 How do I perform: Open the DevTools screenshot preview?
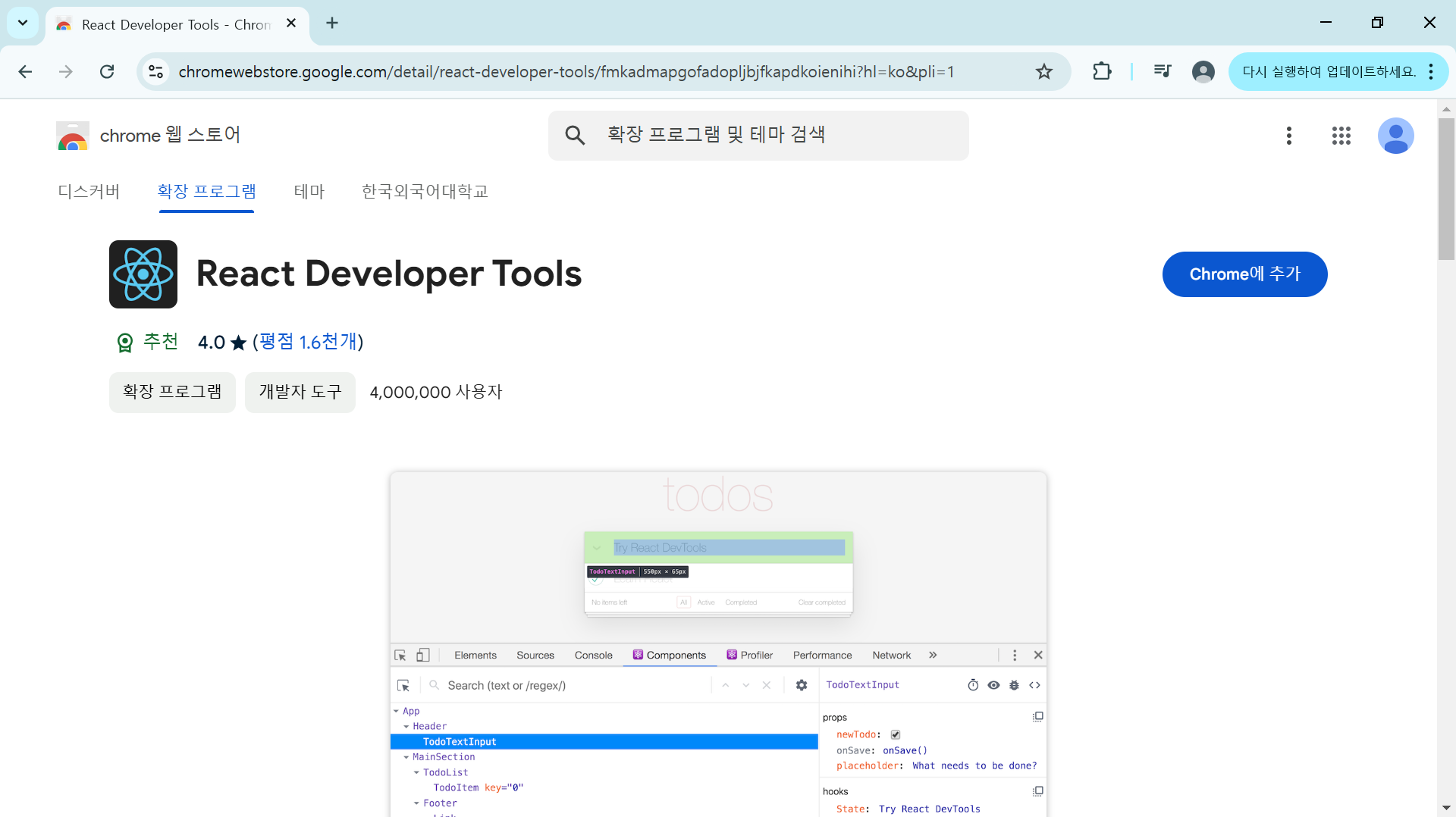coord(718,644)
